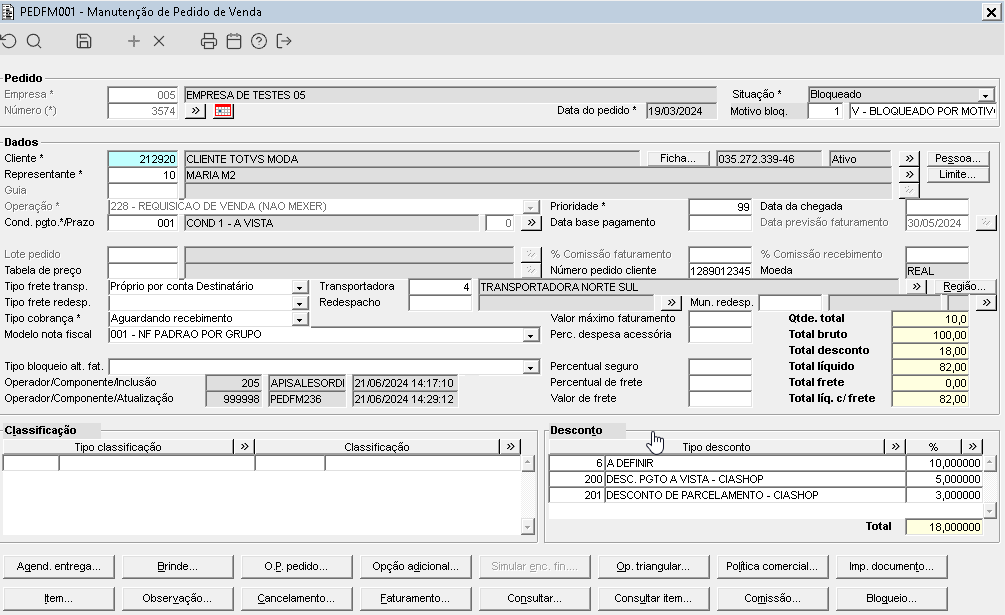Click the exit icon in the toolbar
This screenshot has height=615, width=1005.
click(284, 41)
